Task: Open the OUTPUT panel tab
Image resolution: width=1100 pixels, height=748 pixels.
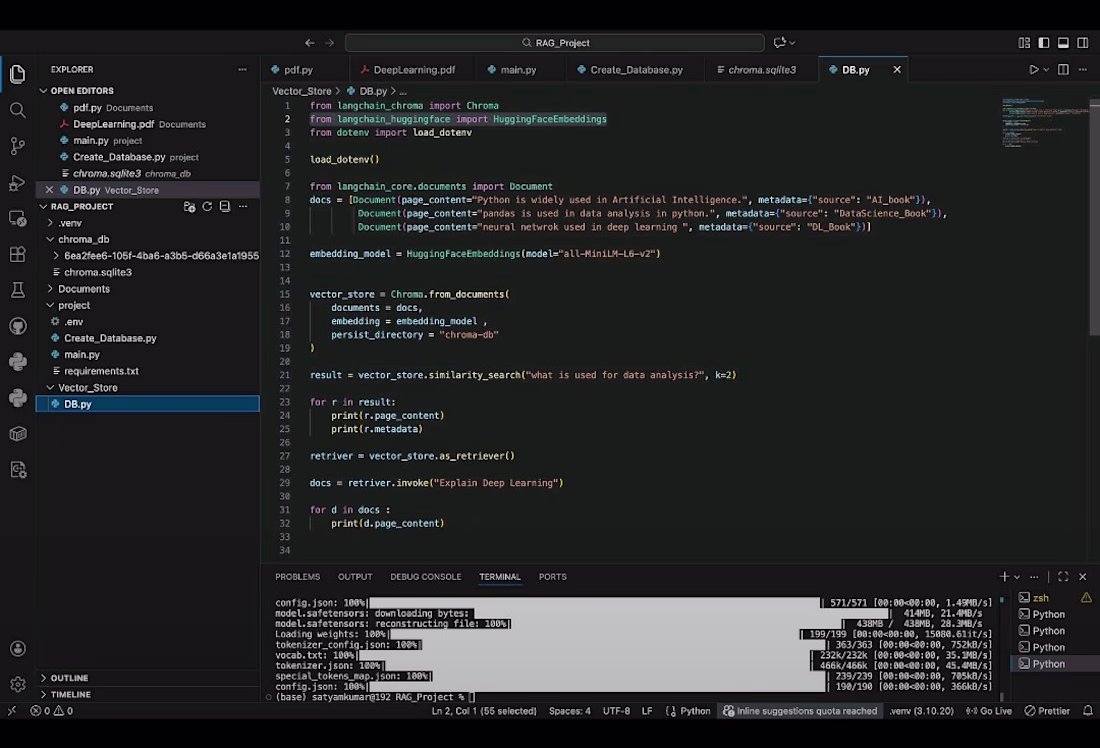Action: 355,577
